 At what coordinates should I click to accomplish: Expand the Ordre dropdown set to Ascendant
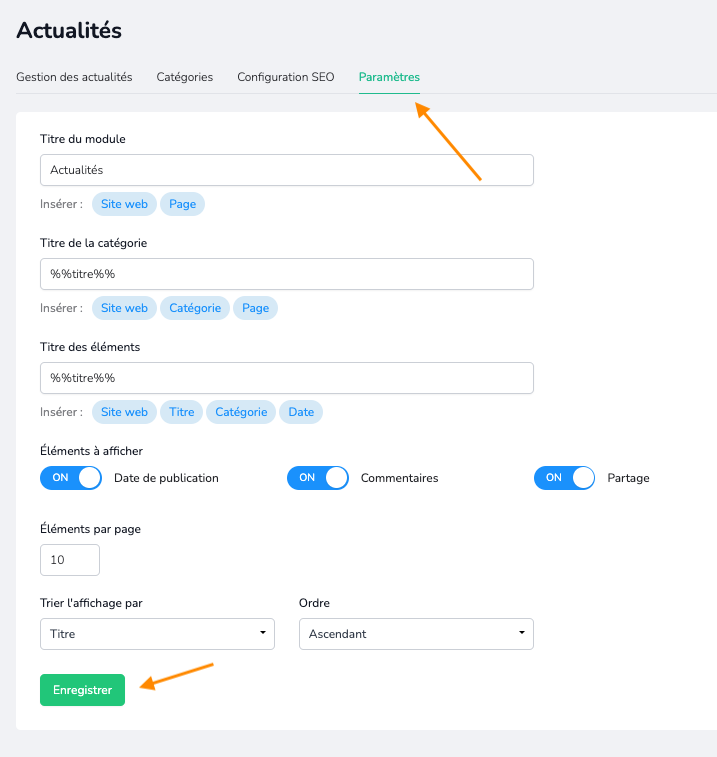(416, 634)
